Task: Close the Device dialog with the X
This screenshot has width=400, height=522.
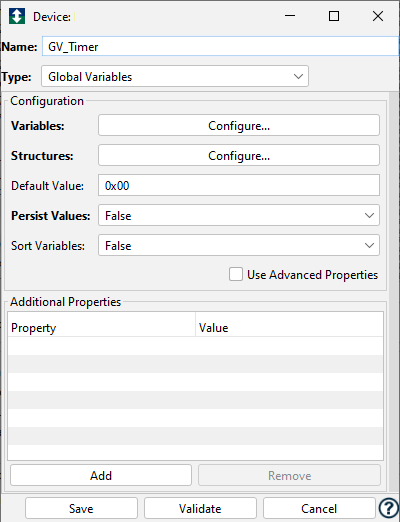Action: pyautogui.click(x=378, y=16)
